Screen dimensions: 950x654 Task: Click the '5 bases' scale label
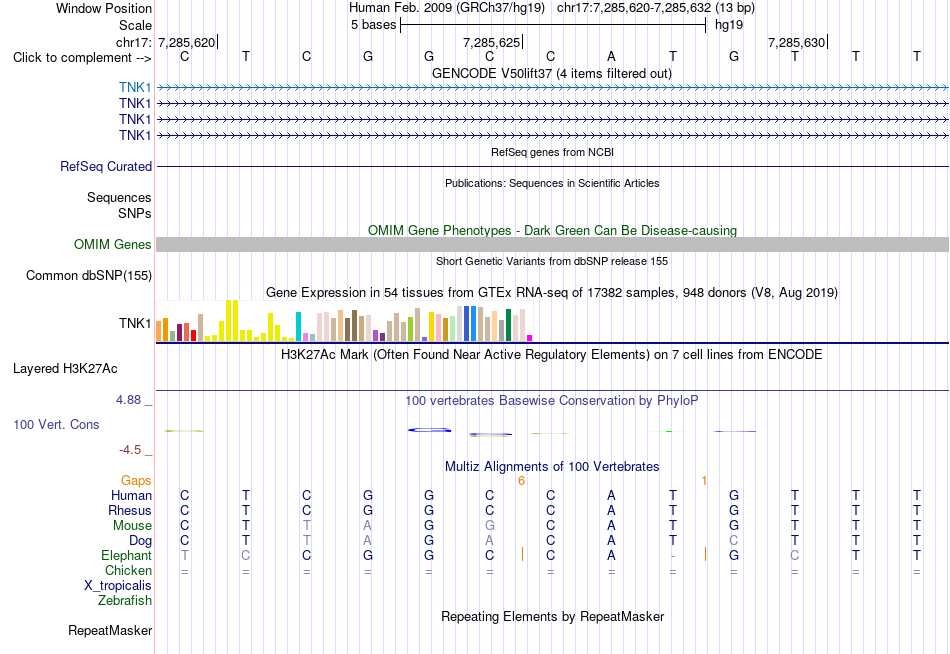373,25
